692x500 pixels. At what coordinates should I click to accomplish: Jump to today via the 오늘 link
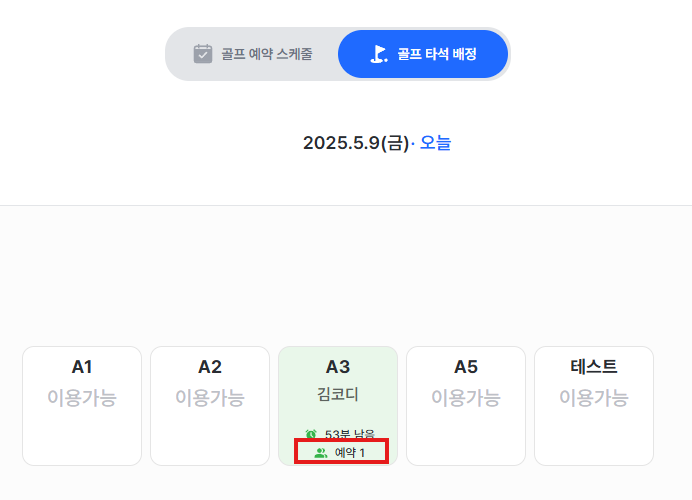coord(435,143)
